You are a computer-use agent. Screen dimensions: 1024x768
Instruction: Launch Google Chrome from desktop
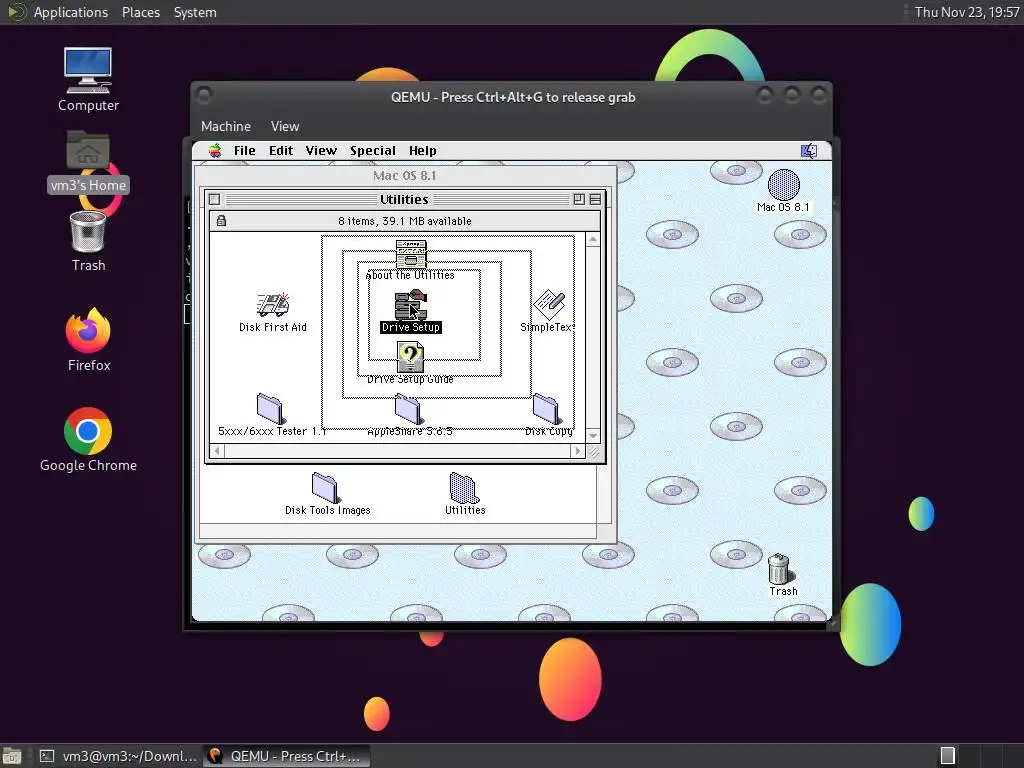coord(88,431)
